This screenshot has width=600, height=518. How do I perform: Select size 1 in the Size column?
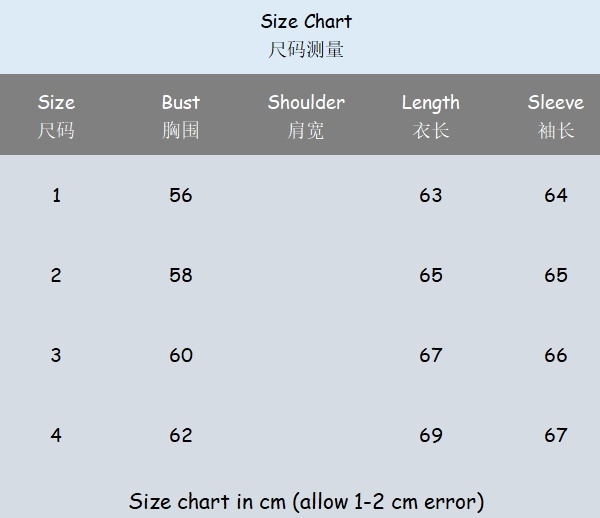56,195
